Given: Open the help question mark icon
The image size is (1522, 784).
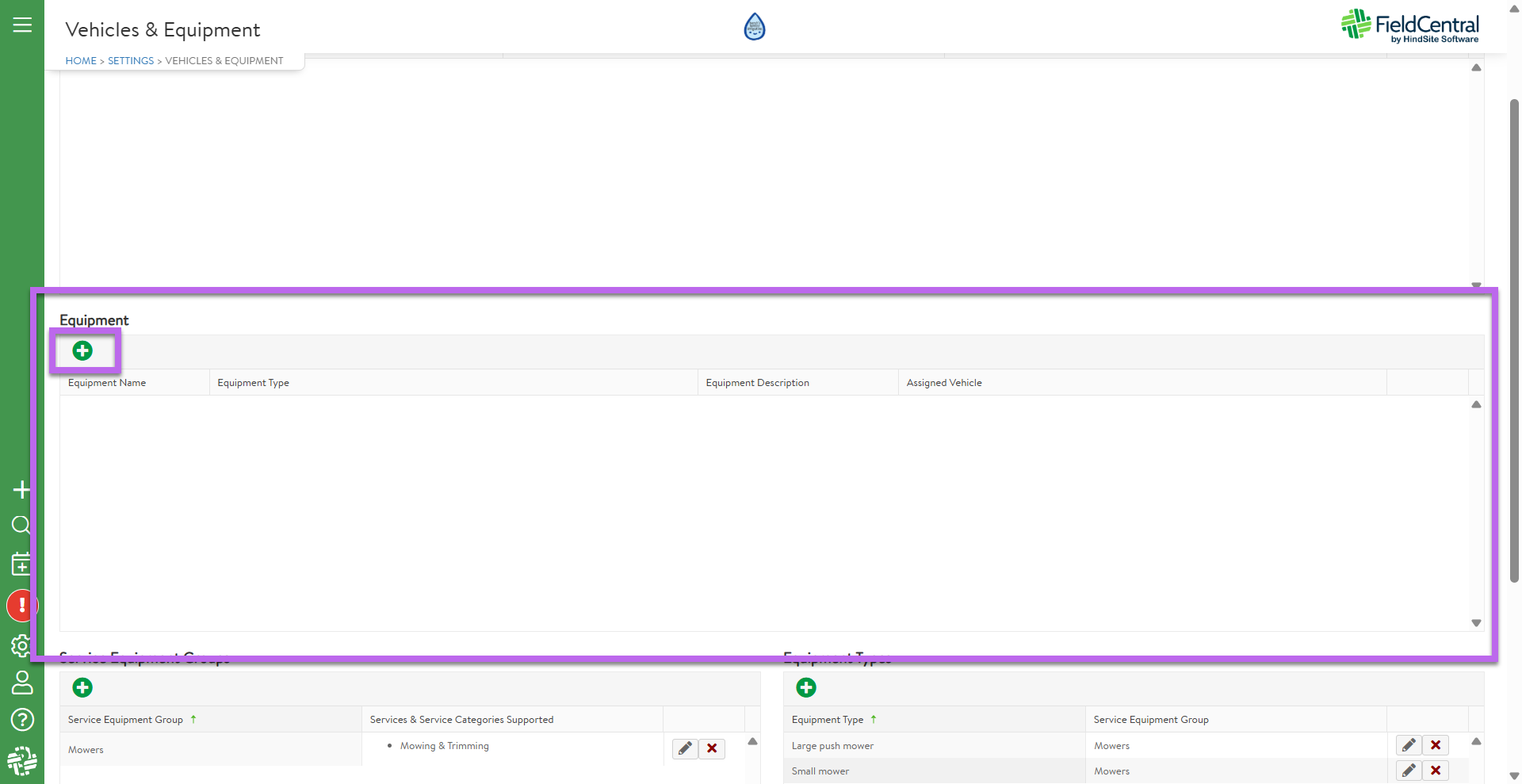Looking at the screenshot, I should (x=21, y=720).
